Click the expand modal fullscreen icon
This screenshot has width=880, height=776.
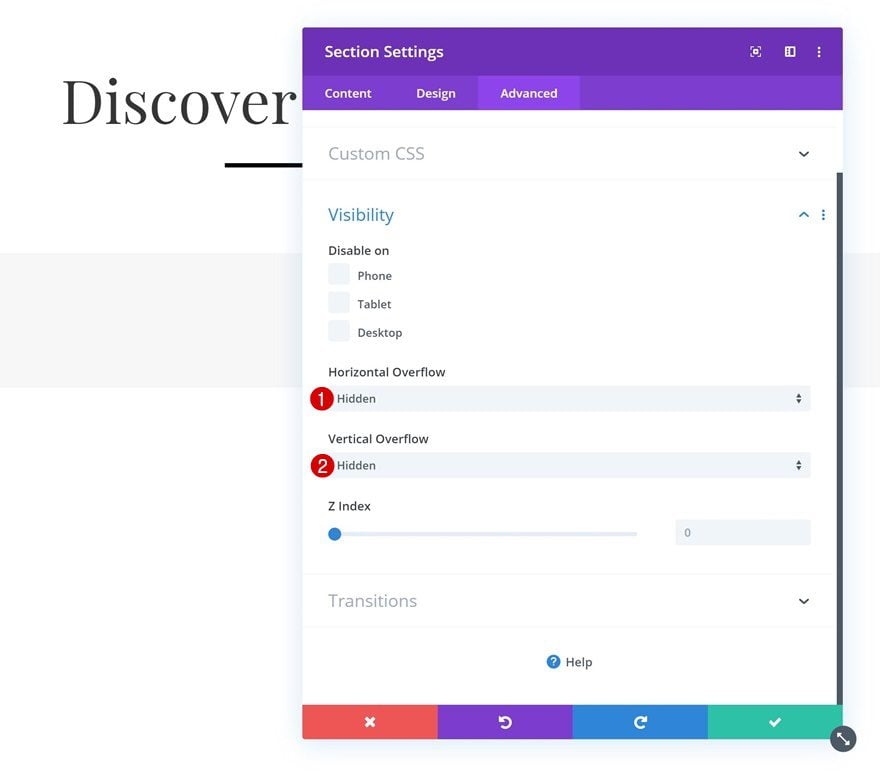pos(755,52)
